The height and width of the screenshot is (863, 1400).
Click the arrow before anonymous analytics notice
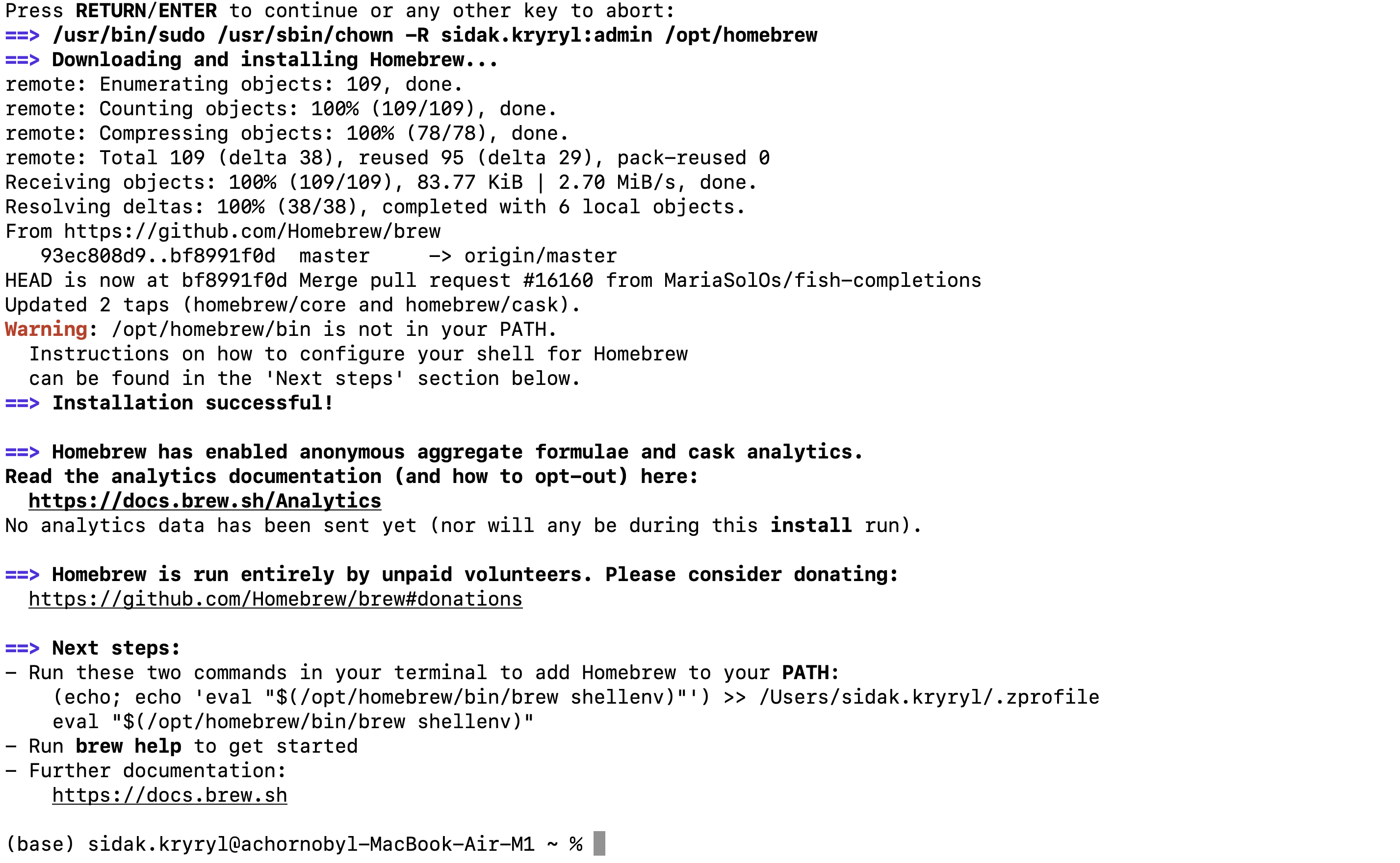tap(22, 453)
